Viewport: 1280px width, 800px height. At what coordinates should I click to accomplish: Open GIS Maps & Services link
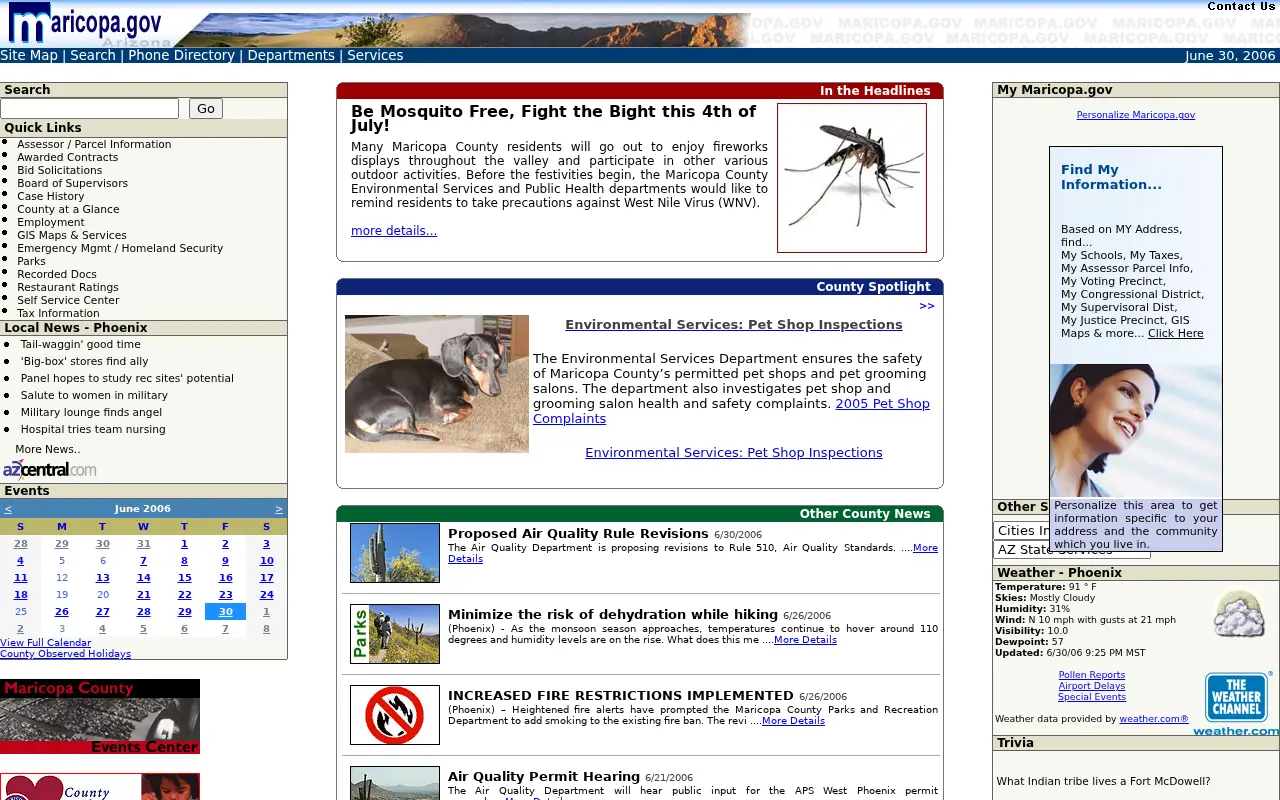pos(72,235)
